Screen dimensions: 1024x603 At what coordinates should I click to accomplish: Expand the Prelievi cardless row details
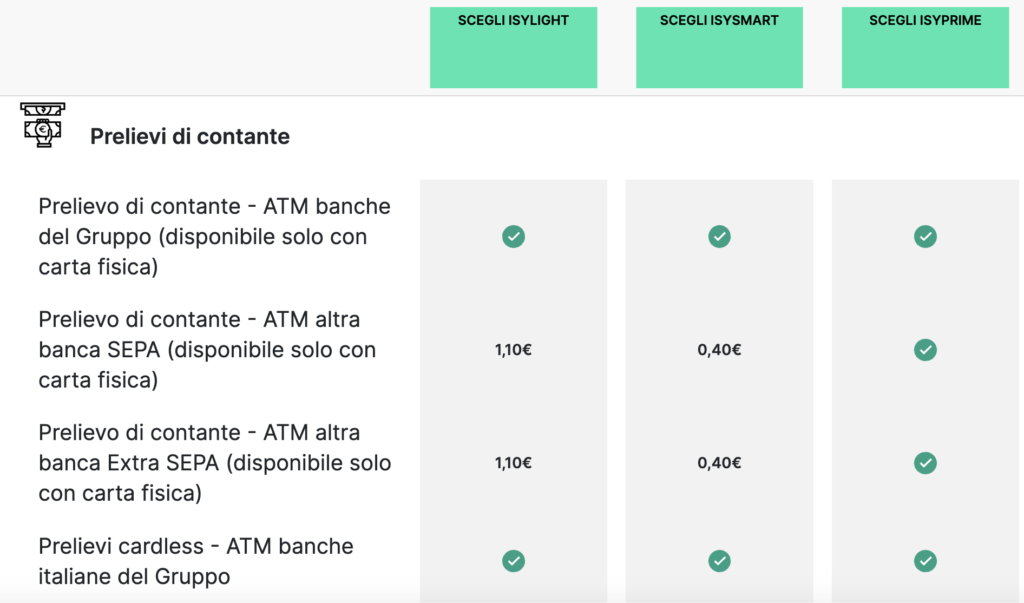pos(195,561)
